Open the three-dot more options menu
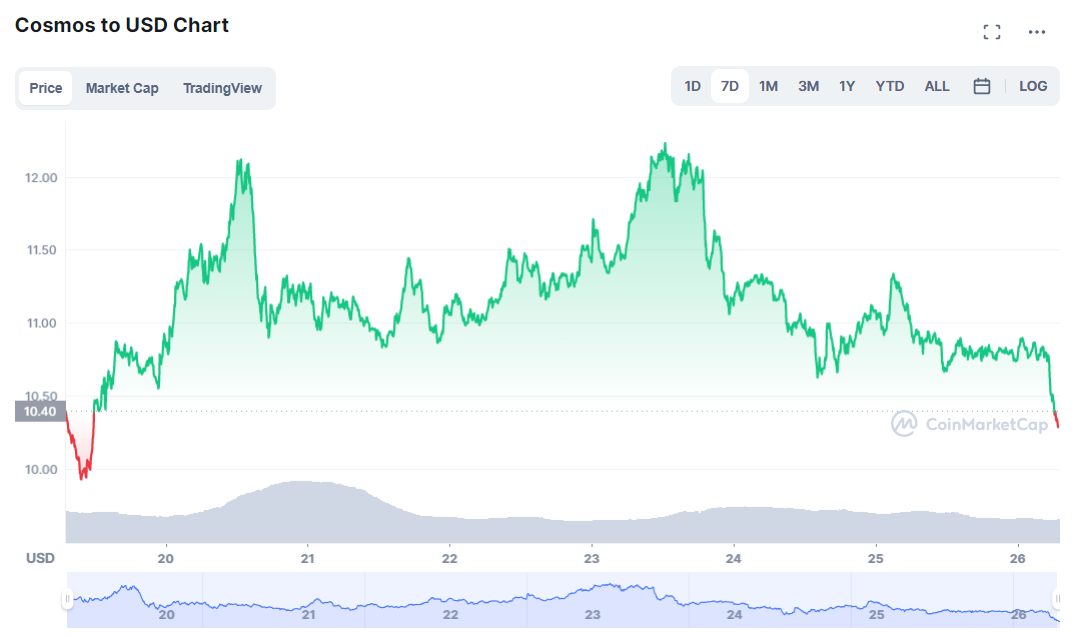The height and width of the screenshot is (637, 1079). coord(1037,32)
